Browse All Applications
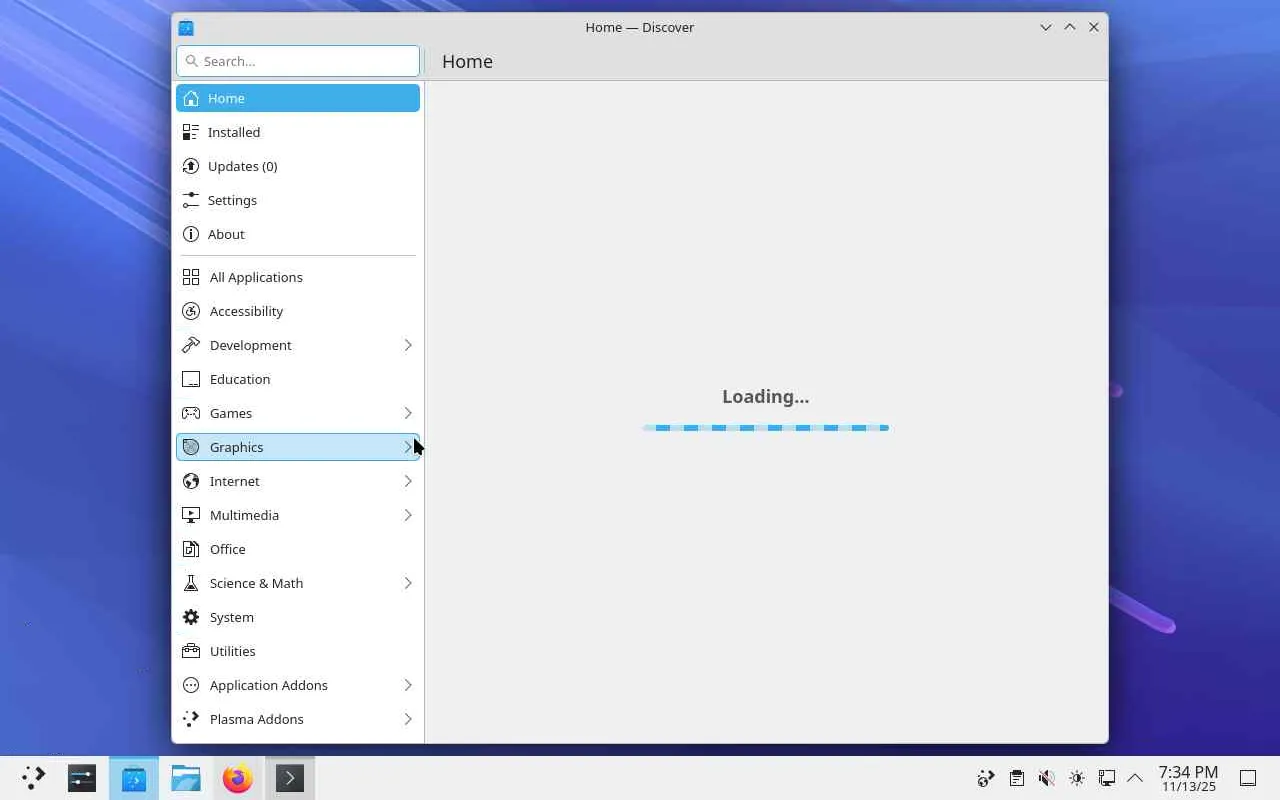1280x800 pixels. (298, 277)
